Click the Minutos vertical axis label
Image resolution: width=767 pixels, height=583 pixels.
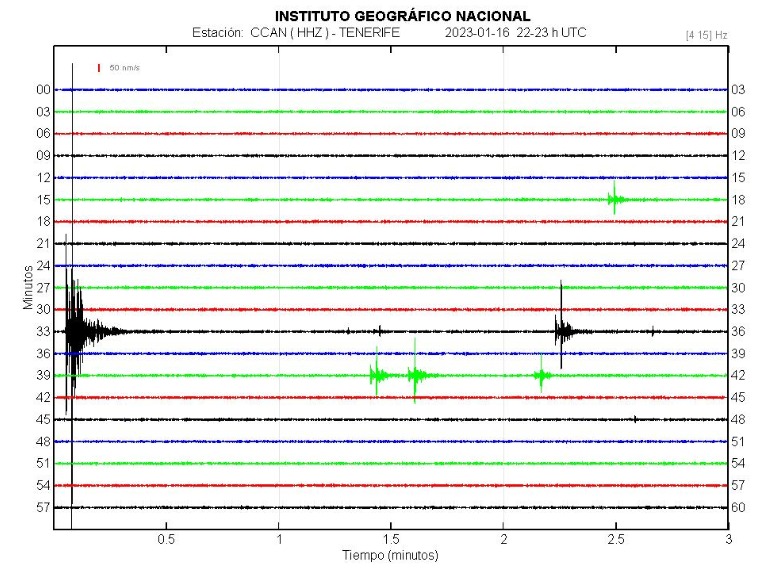point(29,287)
